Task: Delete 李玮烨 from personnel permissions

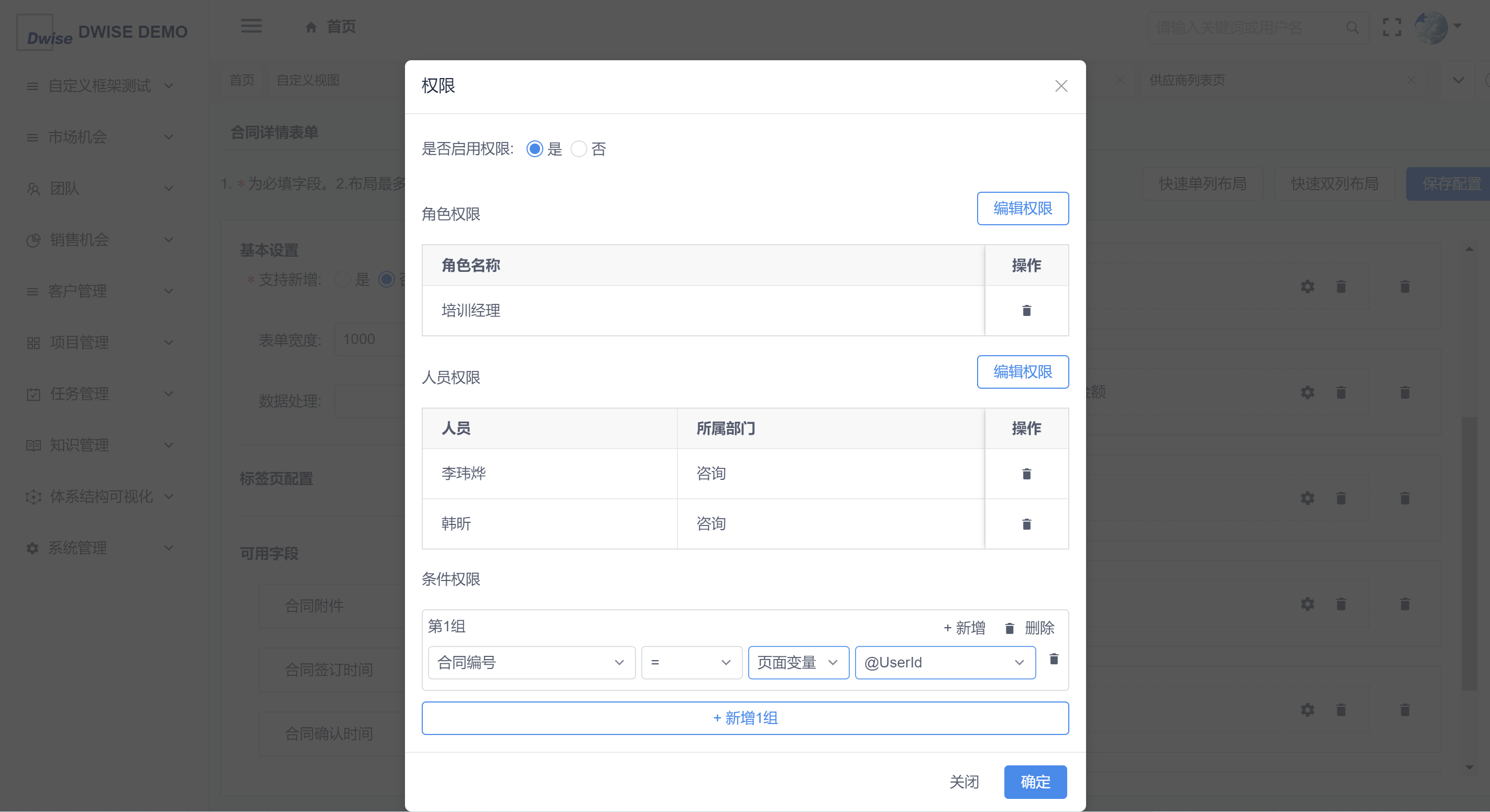Action: click(x=1026, y=474)
